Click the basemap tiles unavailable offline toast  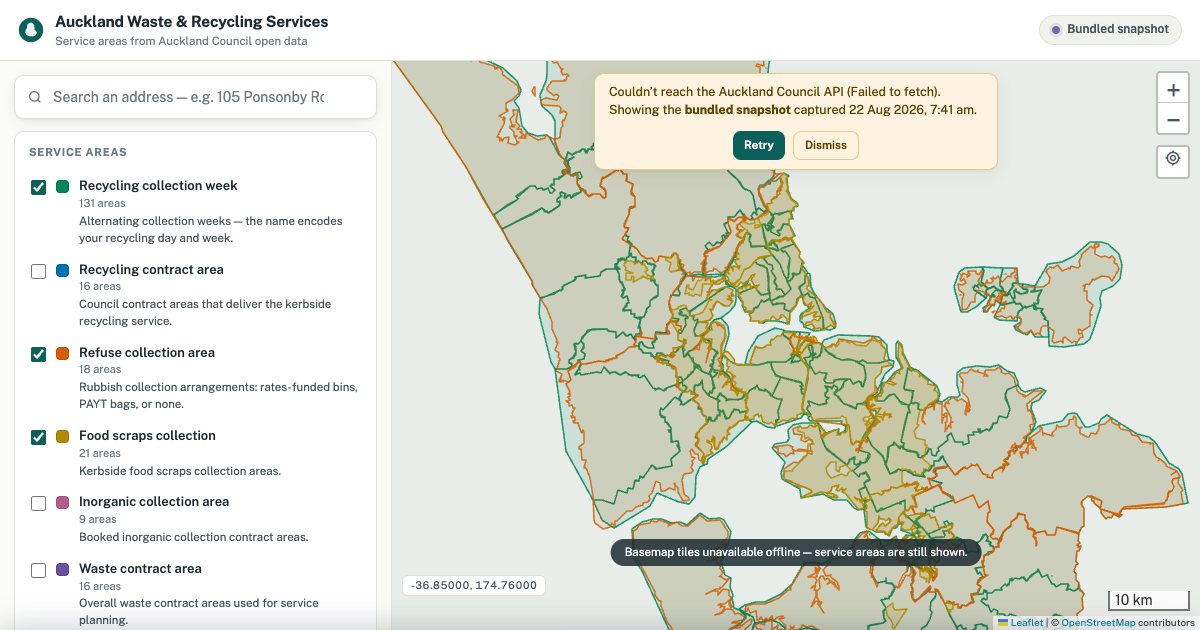click(x=796, y=552)
